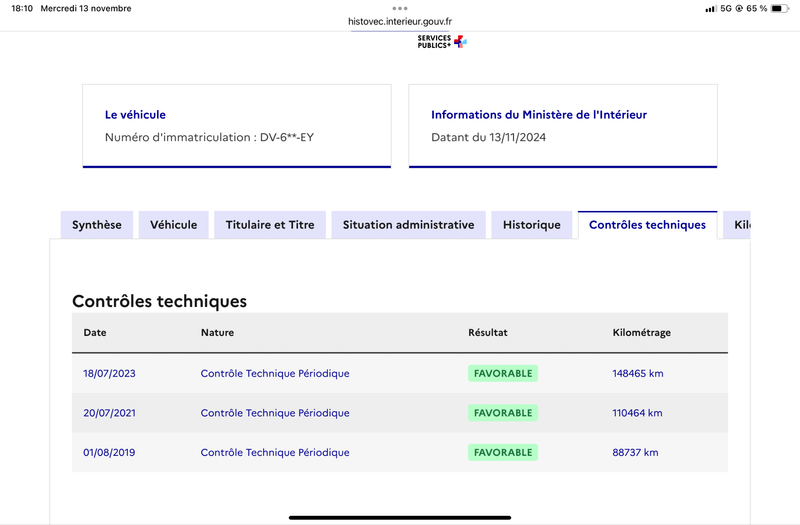This screenshot has width=800, height=525.
Task: Click the Date column header
Action: 95,333
